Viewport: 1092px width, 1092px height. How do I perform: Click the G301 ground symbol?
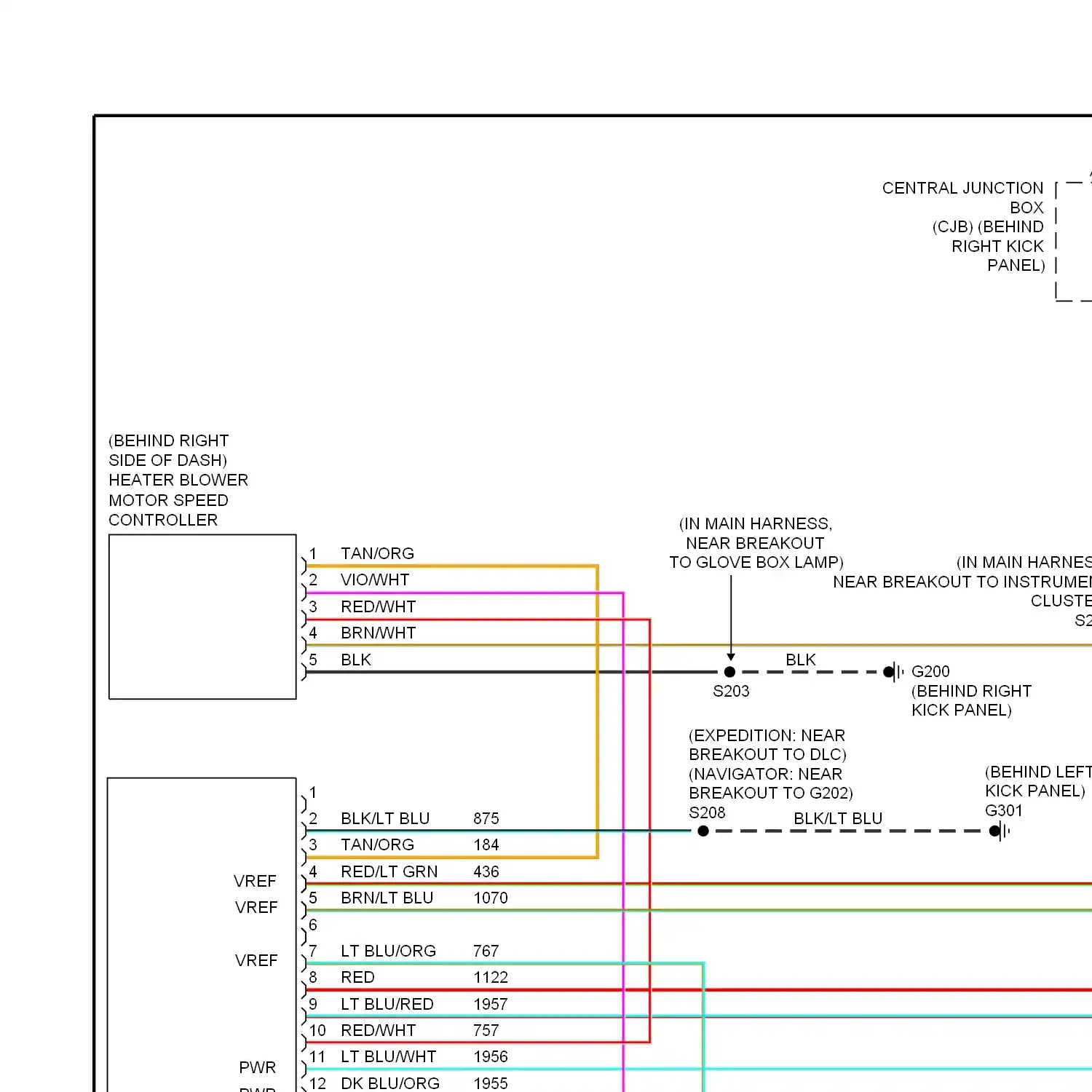coord(1000,831)
